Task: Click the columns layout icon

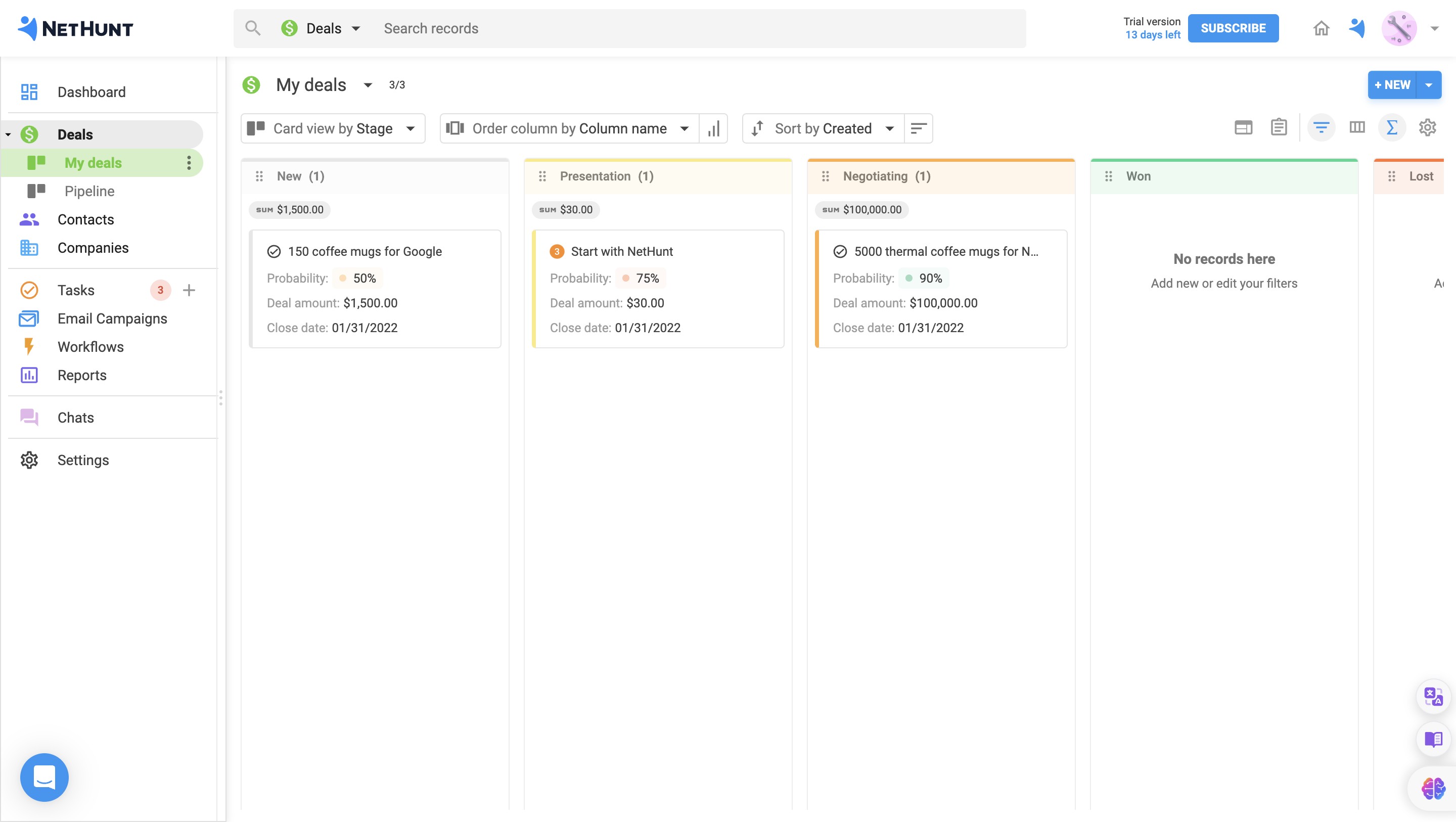Action: coord(1356,128)
